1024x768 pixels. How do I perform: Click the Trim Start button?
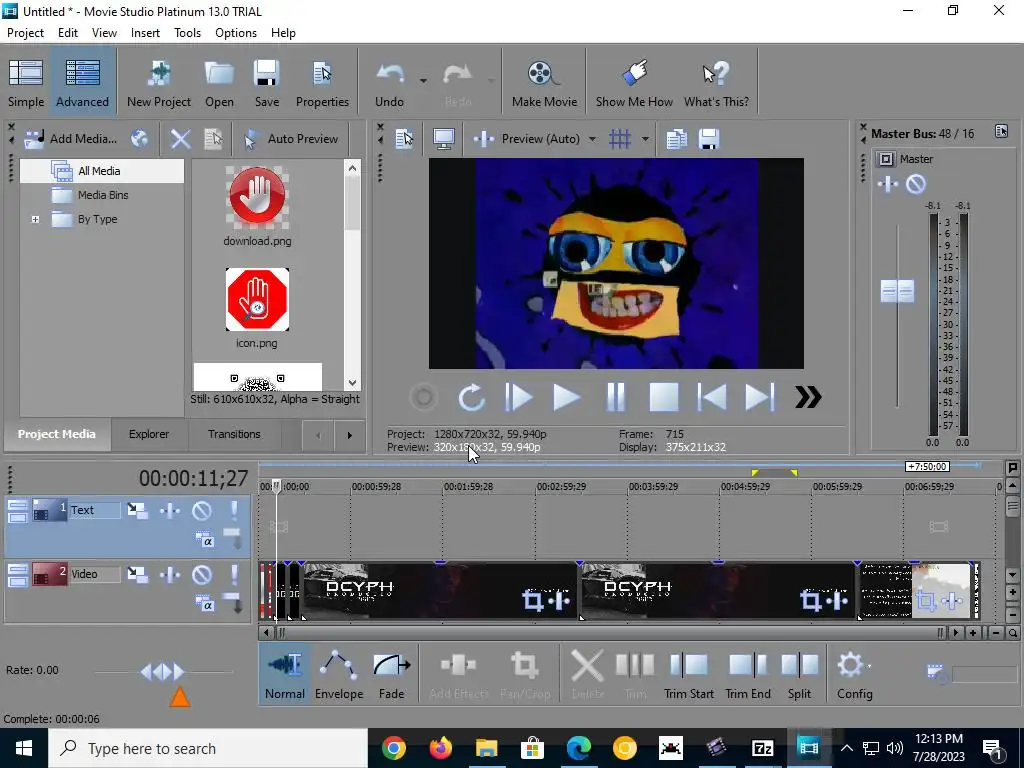688,675
